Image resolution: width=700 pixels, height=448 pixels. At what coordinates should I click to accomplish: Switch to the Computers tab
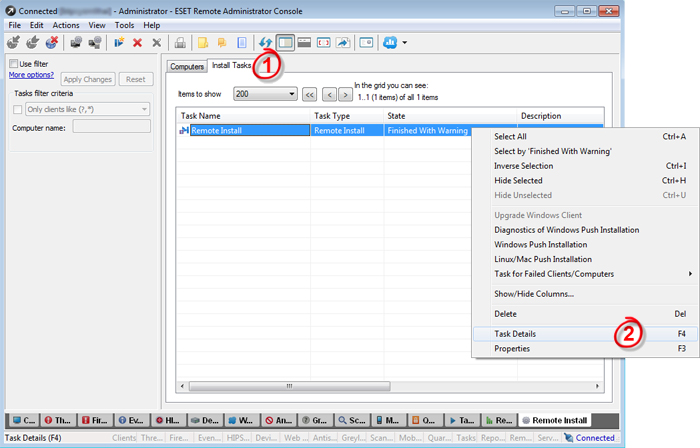(x=187, y=66)
